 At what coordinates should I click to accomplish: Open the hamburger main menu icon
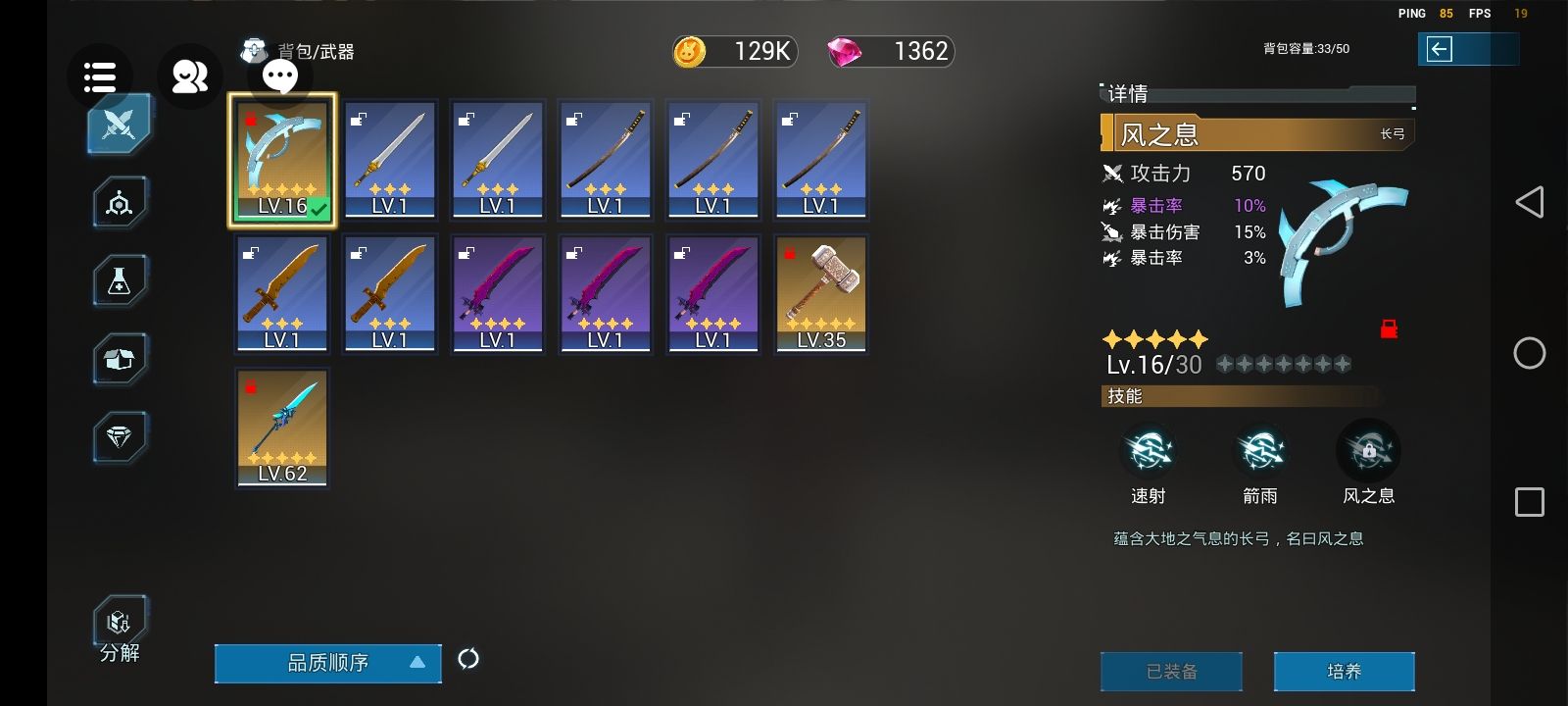(x=100, y=76)
